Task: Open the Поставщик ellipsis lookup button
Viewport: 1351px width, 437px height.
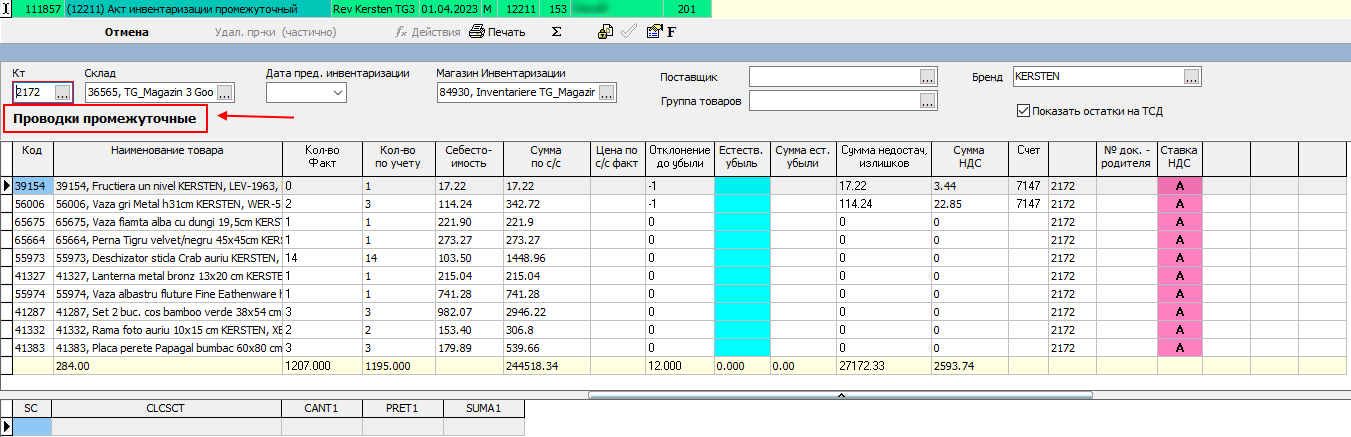Action: tap(928, 77)
